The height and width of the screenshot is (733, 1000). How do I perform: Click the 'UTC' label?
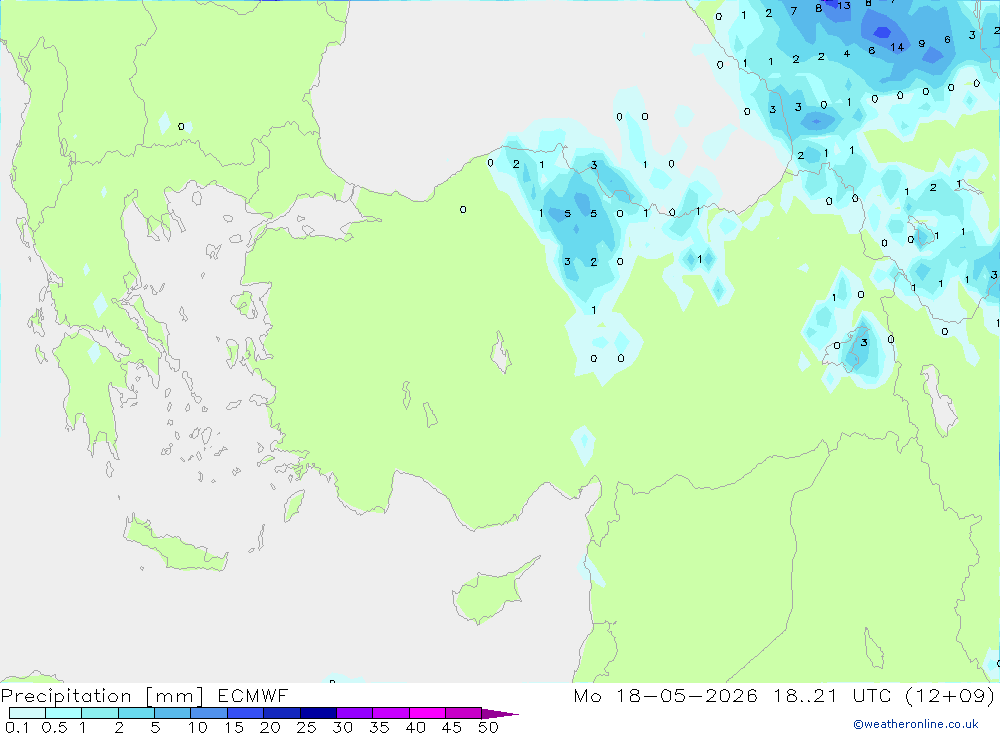(872, 695)
